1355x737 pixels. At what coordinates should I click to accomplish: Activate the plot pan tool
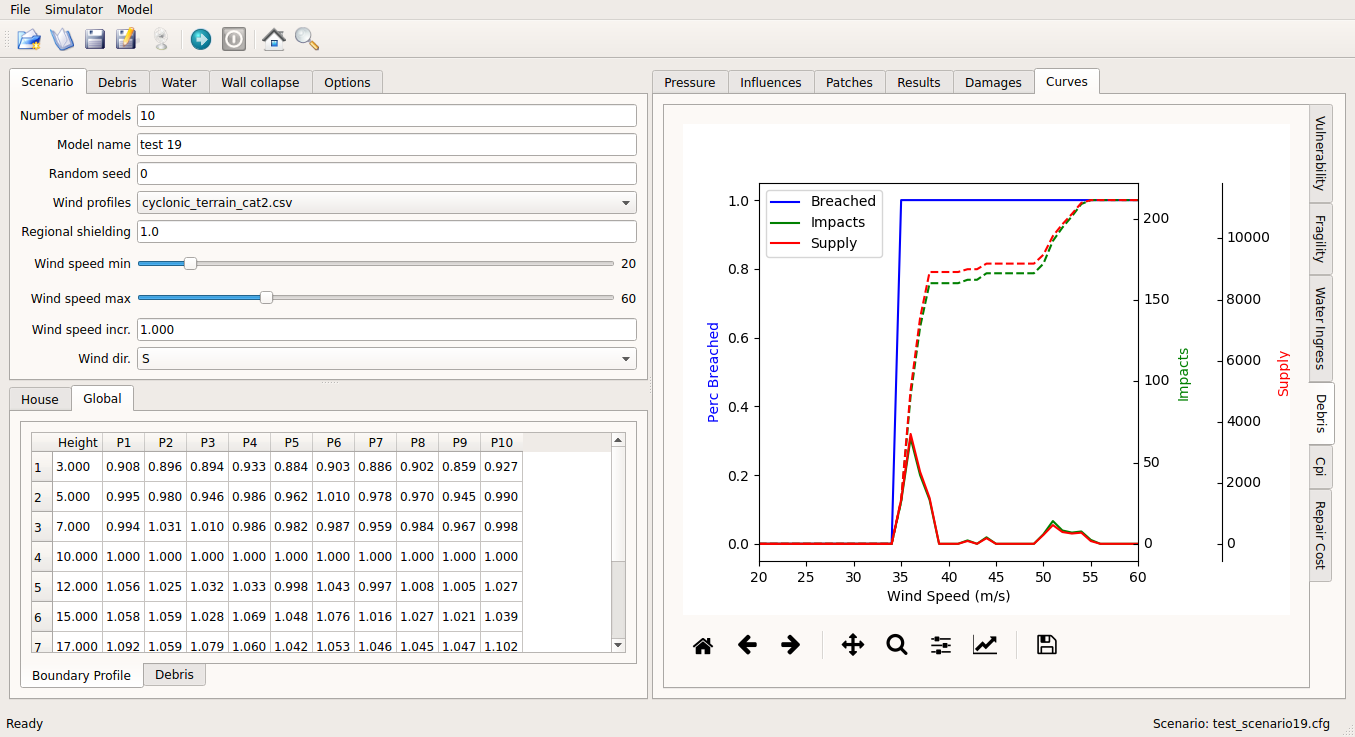pos(853,645)
